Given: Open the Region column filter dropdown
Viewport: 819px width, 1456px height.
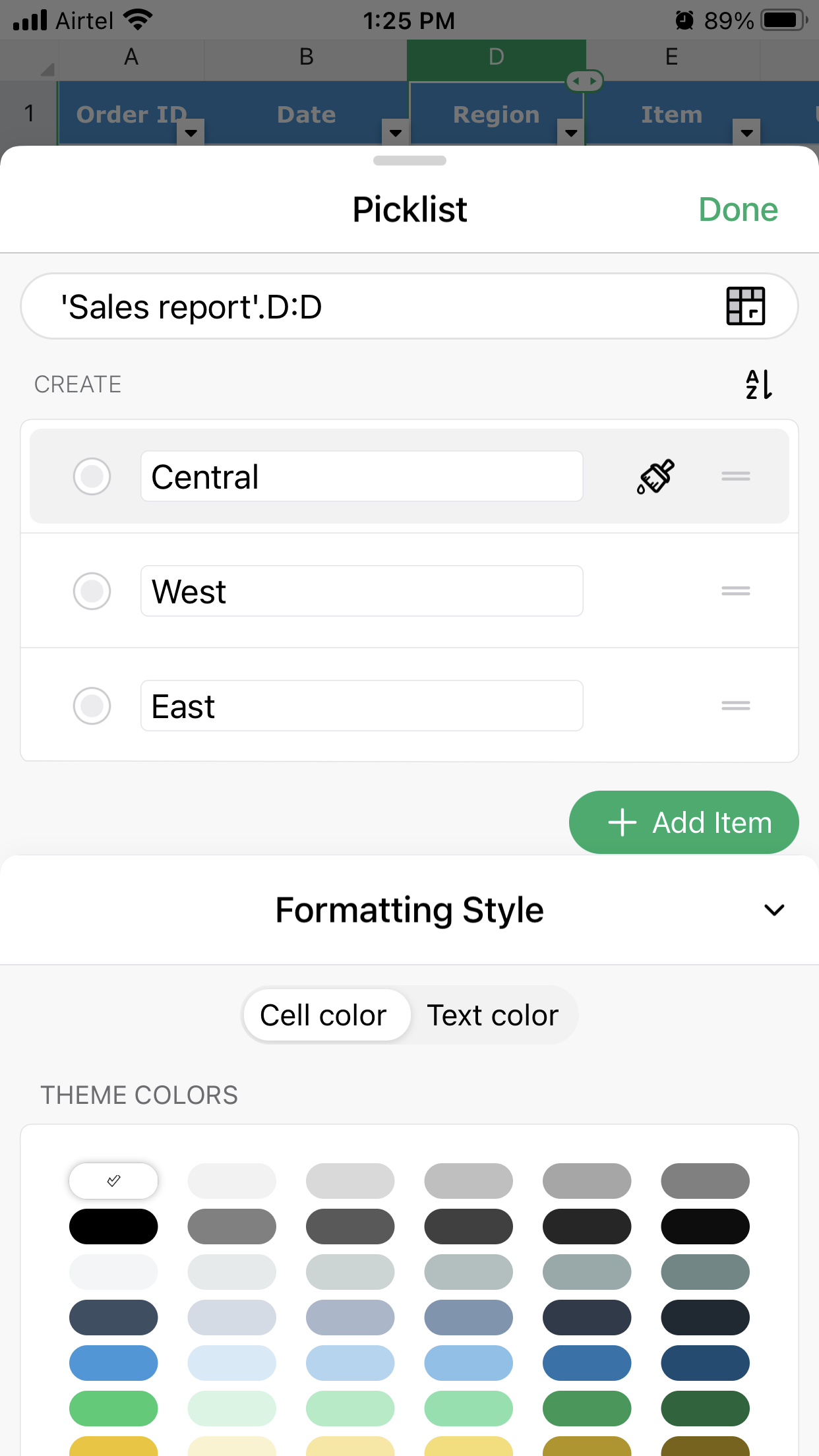Looking at the screenshot, I should [571, 132].
